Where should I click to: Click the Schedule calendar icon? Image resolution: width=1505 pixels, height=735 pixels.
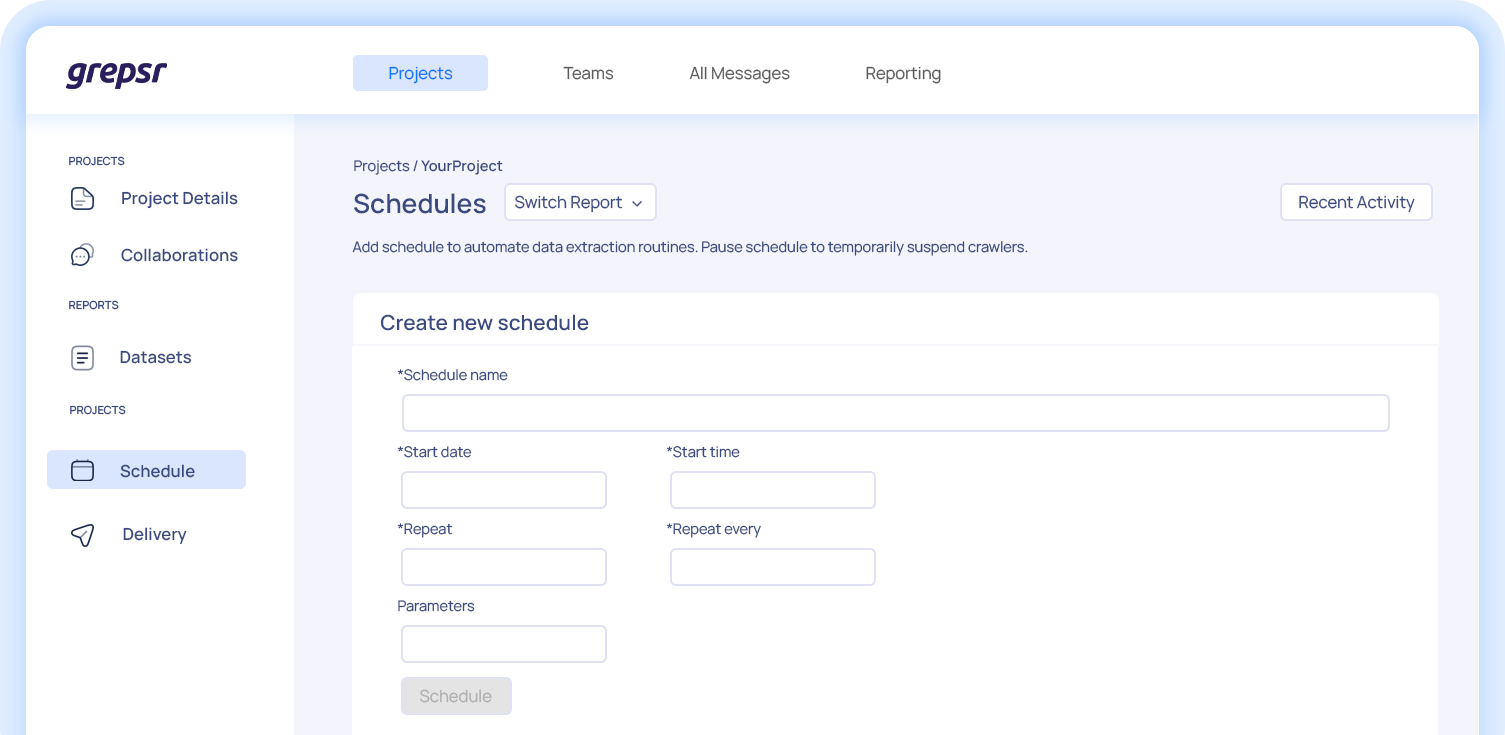click(x=82, y=470)
